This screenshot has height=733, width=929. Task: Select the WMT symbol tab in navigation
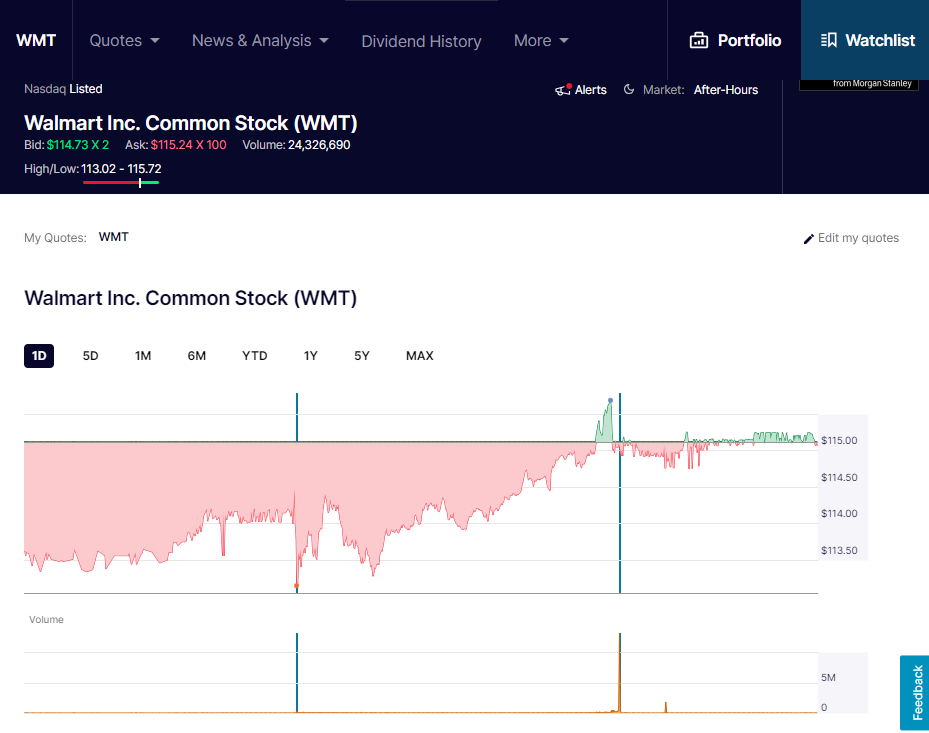[36, 40]
